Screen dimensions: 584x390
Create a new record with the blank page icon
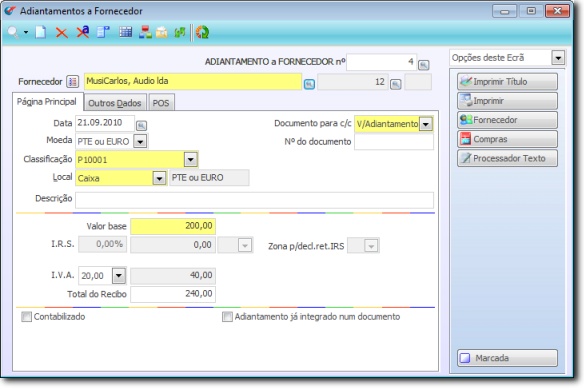coord(41,32)
